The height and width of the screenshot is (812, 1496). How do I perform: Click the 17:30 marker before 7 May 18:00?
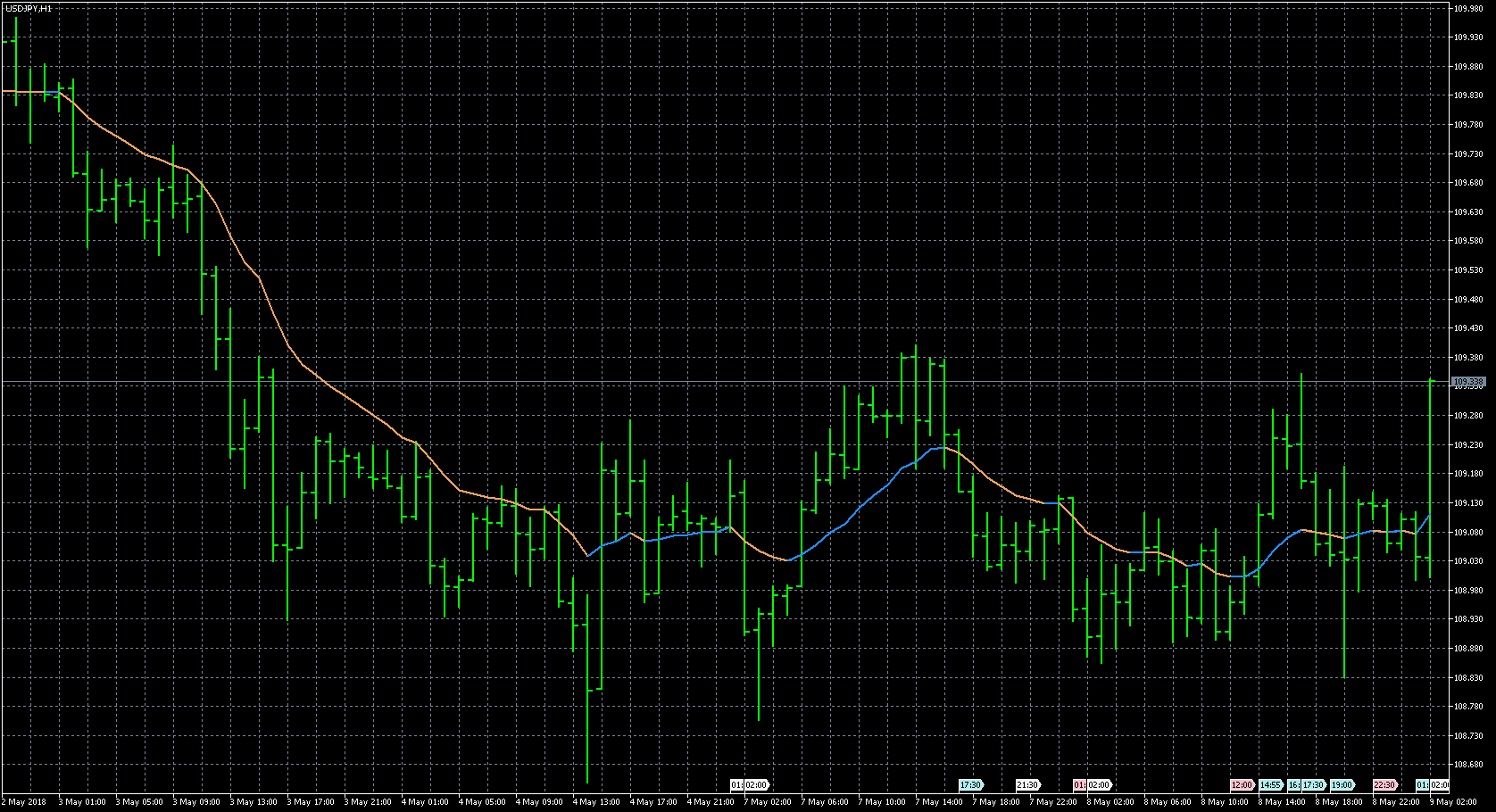coord(970,785)
